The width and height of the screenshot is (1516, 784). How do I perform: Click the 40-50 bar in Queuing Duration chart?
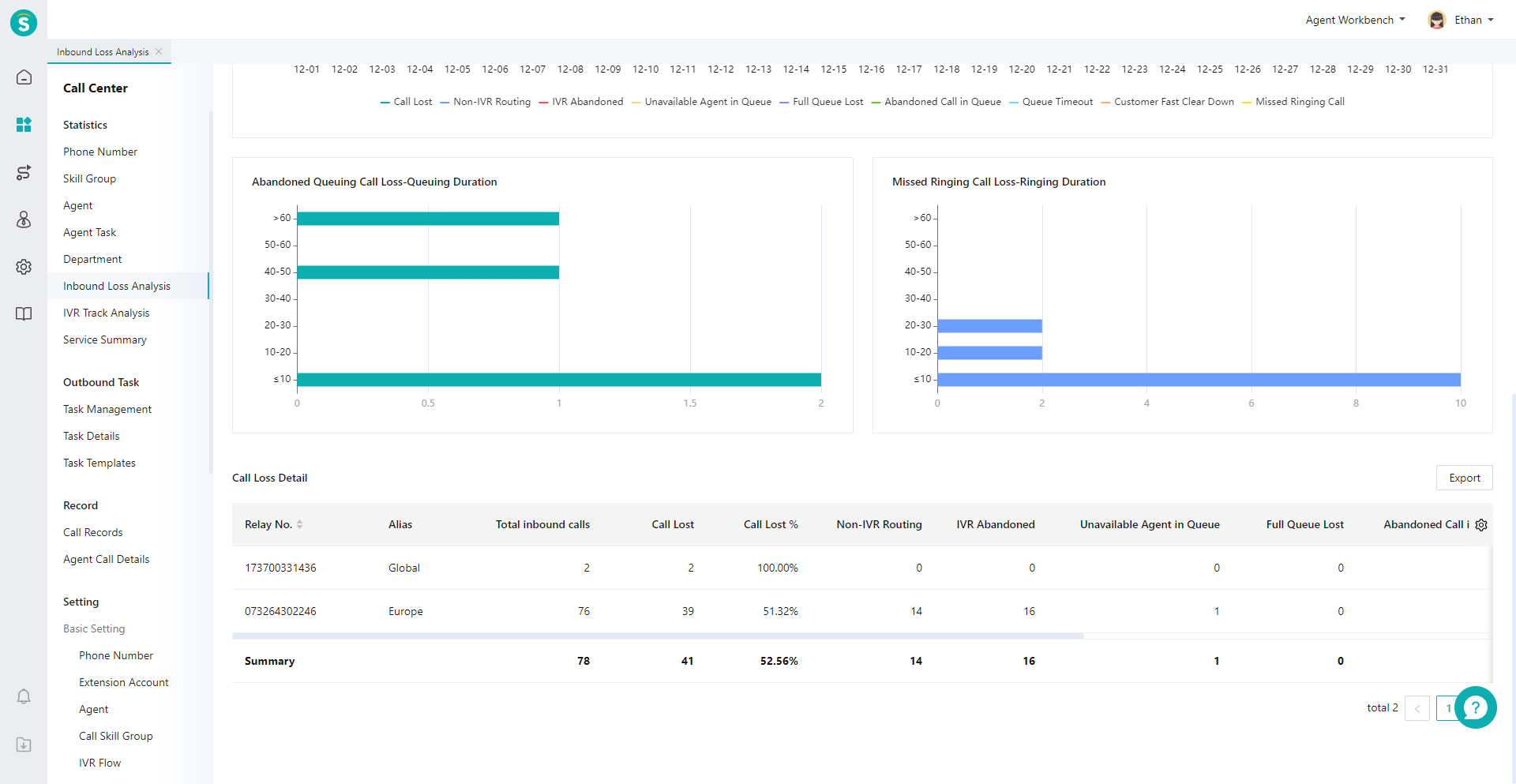(x=428, y=272)
